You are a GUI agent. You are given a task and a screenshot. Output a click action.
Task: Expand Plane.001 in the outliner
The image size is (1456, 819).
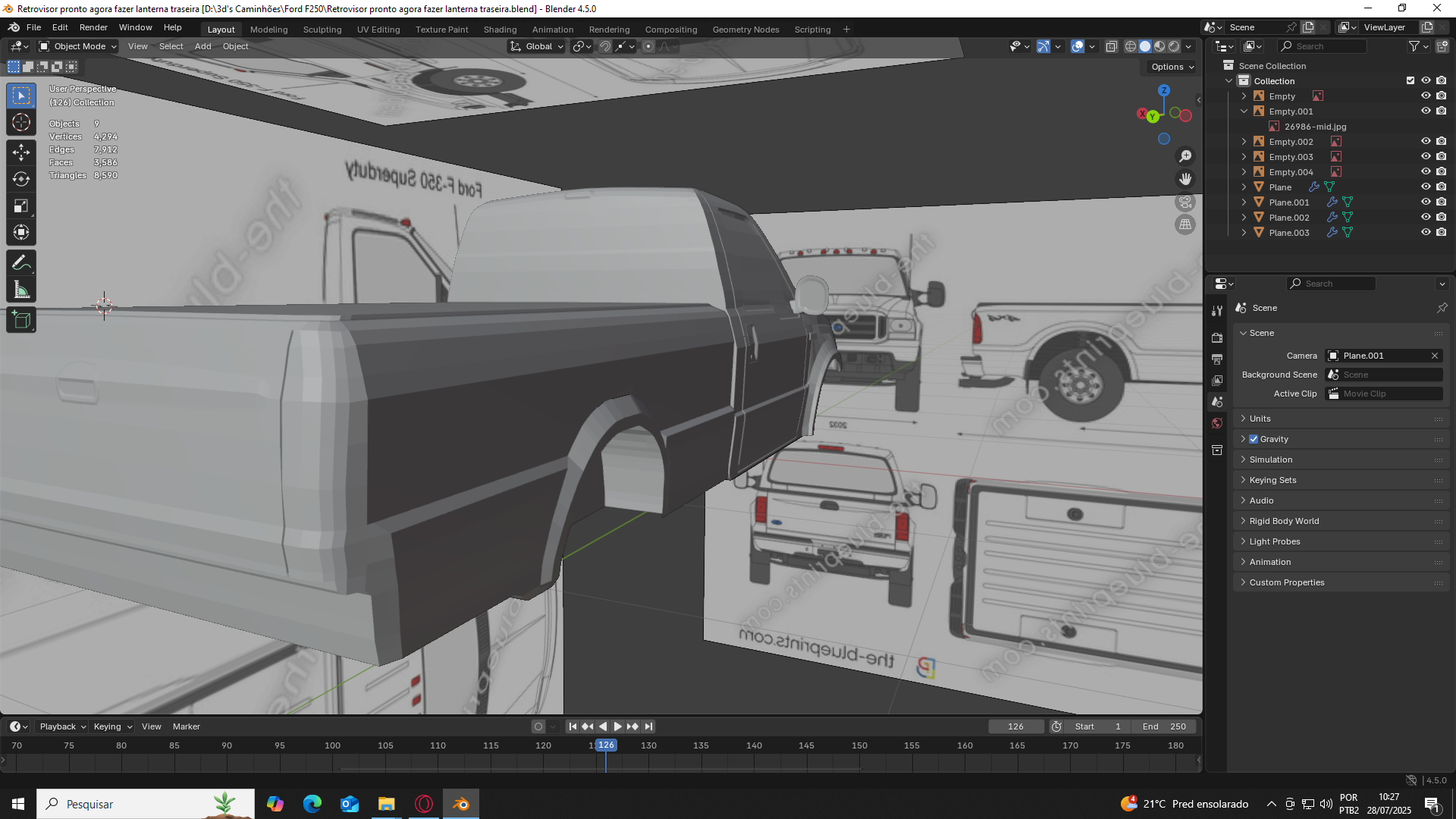[x=1244, y=202]
